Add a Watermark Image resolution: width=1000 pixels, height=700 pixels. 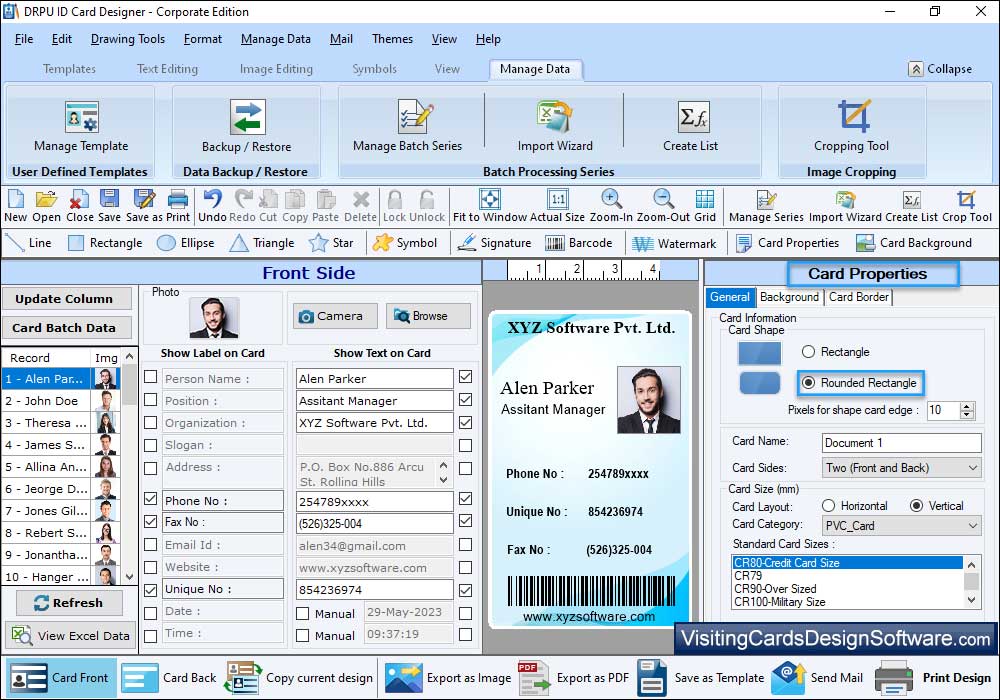(674, 243)
